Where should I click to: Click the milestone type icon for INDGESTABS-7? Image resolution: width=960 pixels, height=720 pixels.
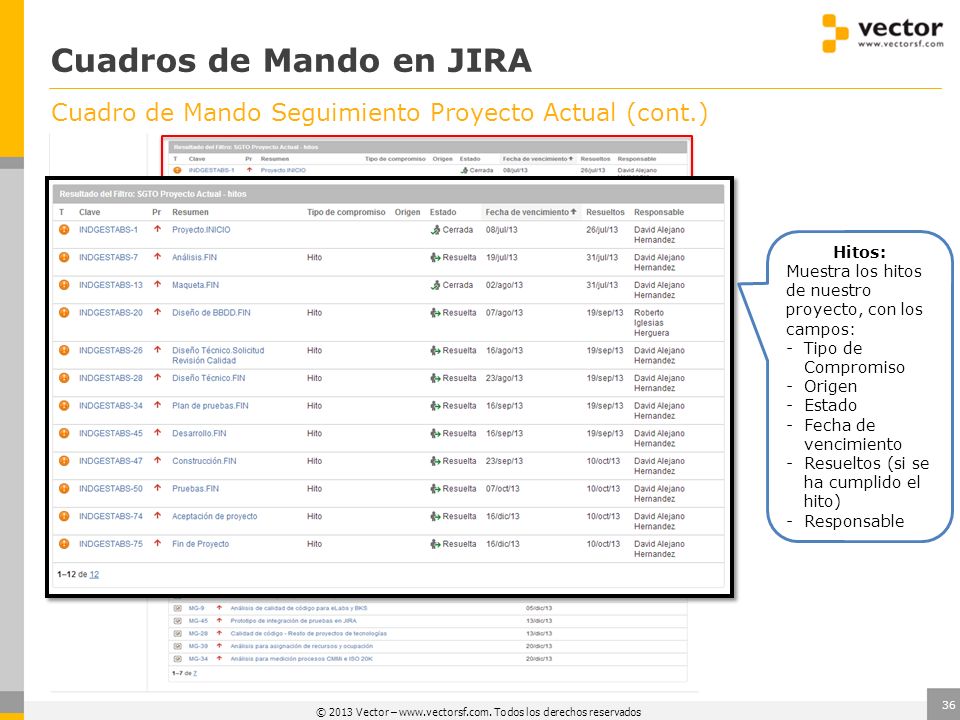point(64,257)
